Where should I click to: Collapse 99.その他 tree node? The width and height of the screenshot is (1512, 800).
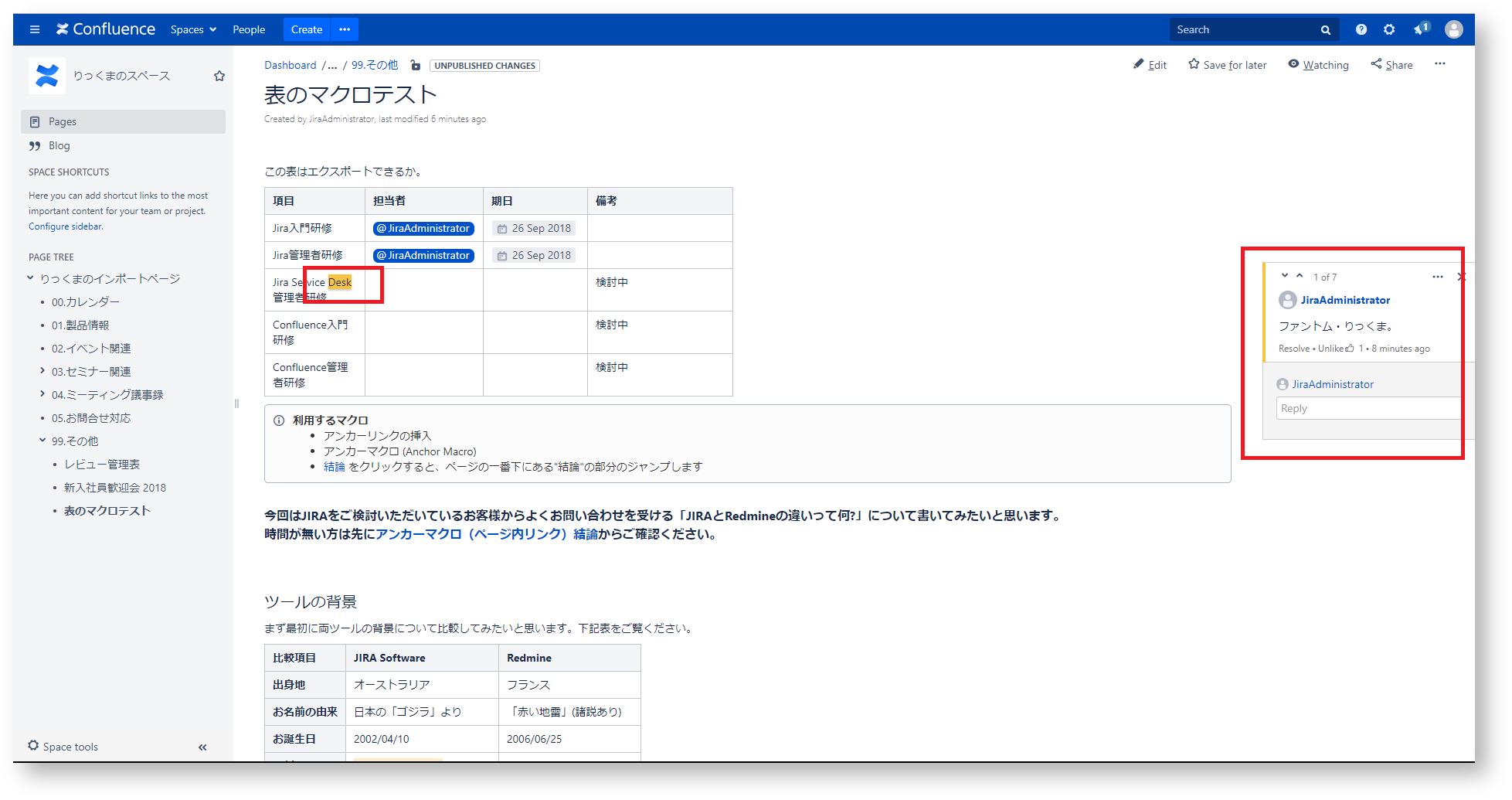[42, 441]
